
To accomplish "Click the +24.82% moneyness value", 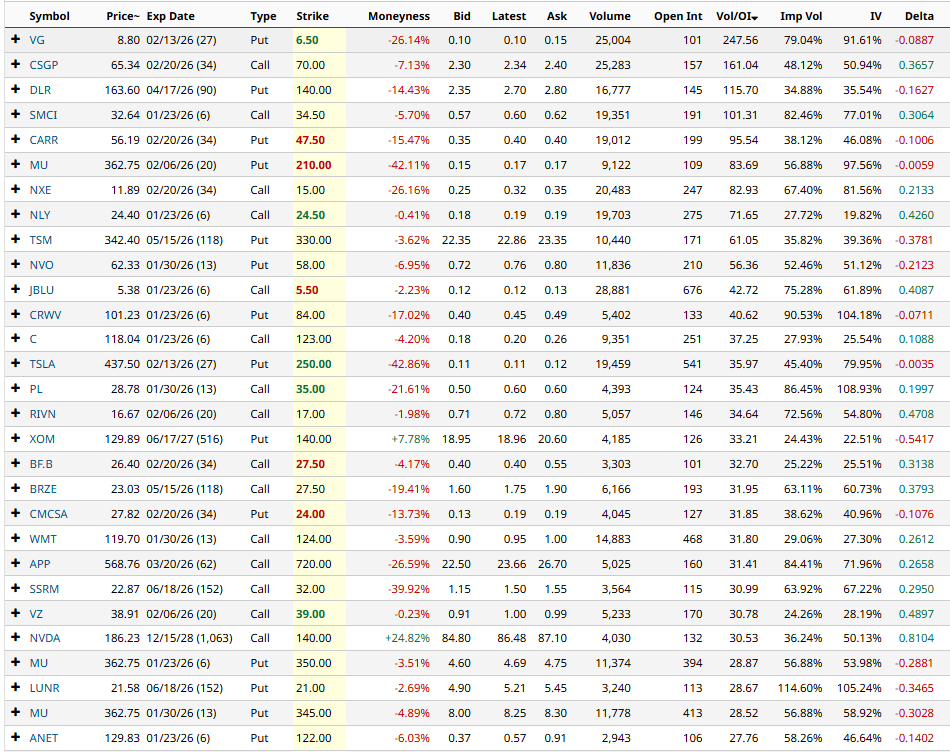I will [x=407, y=638].
